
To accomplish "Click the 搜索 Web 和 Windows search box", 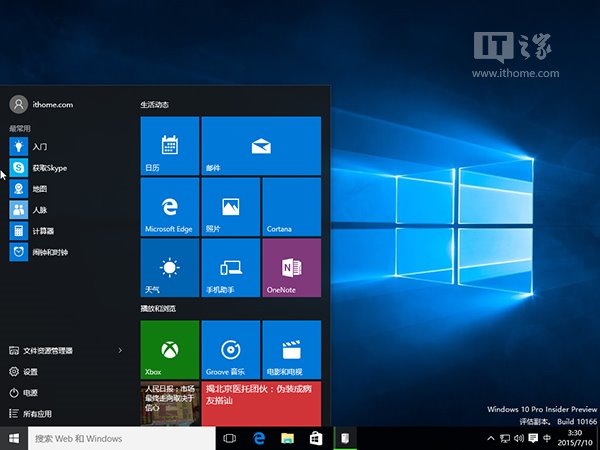I will point(122,439).
